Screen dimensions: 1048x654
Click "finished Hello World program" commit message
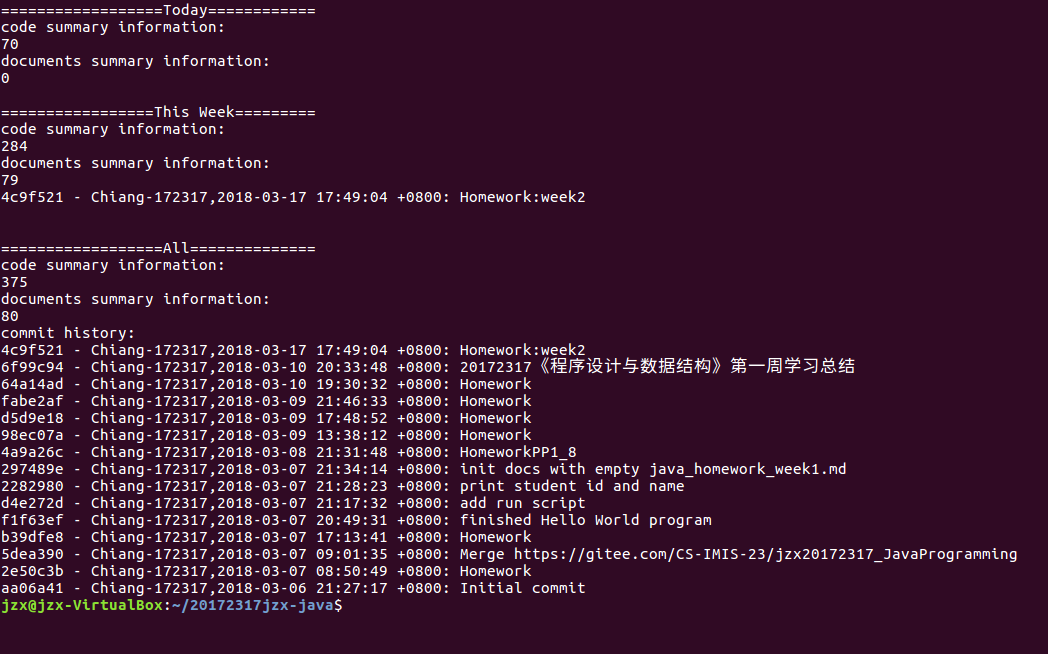tap(585, 520)
